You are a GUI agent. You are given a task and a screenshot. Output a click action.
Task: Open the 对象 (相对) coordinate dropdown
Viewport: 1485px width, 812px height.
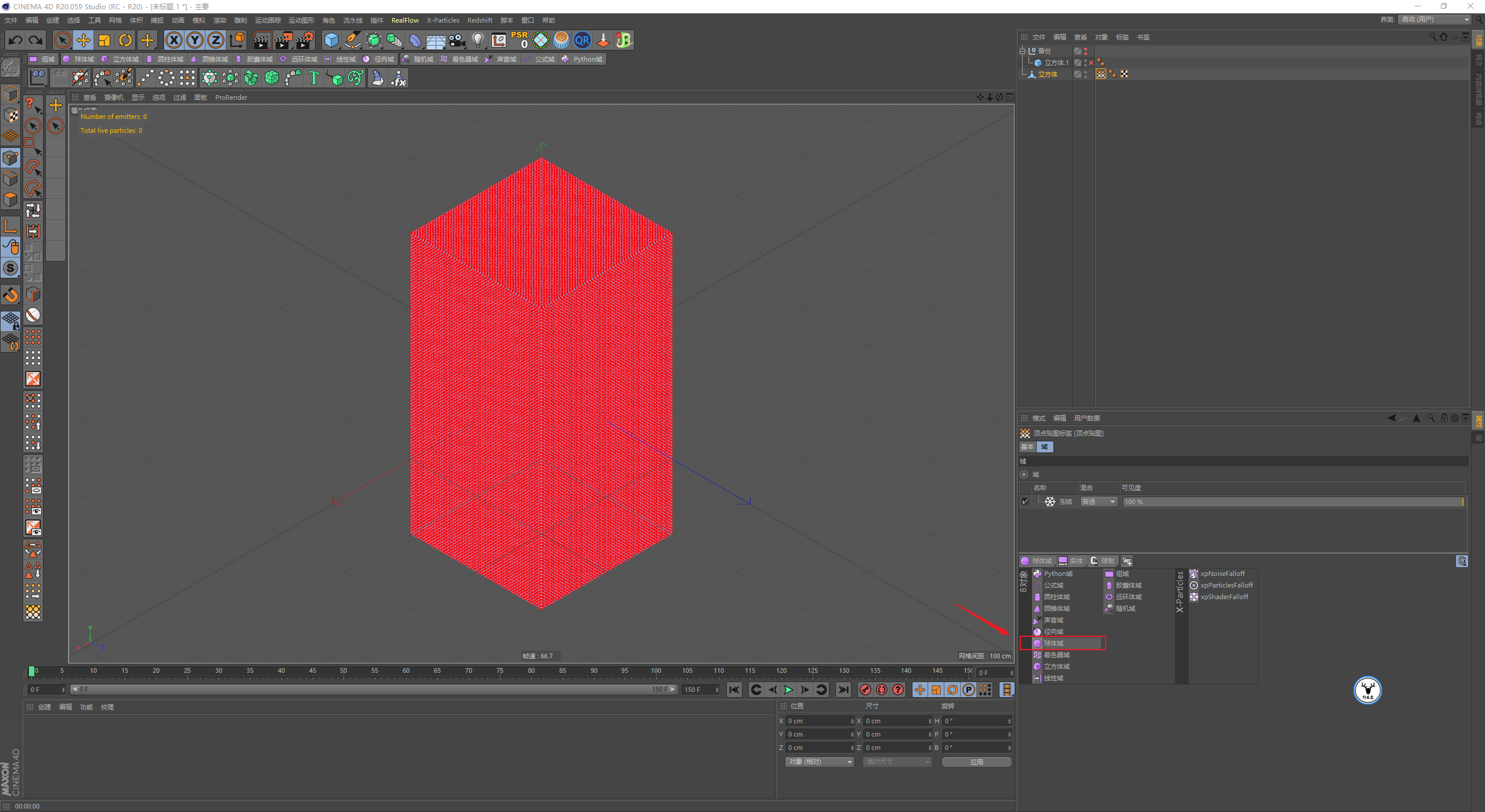point(820,762)
